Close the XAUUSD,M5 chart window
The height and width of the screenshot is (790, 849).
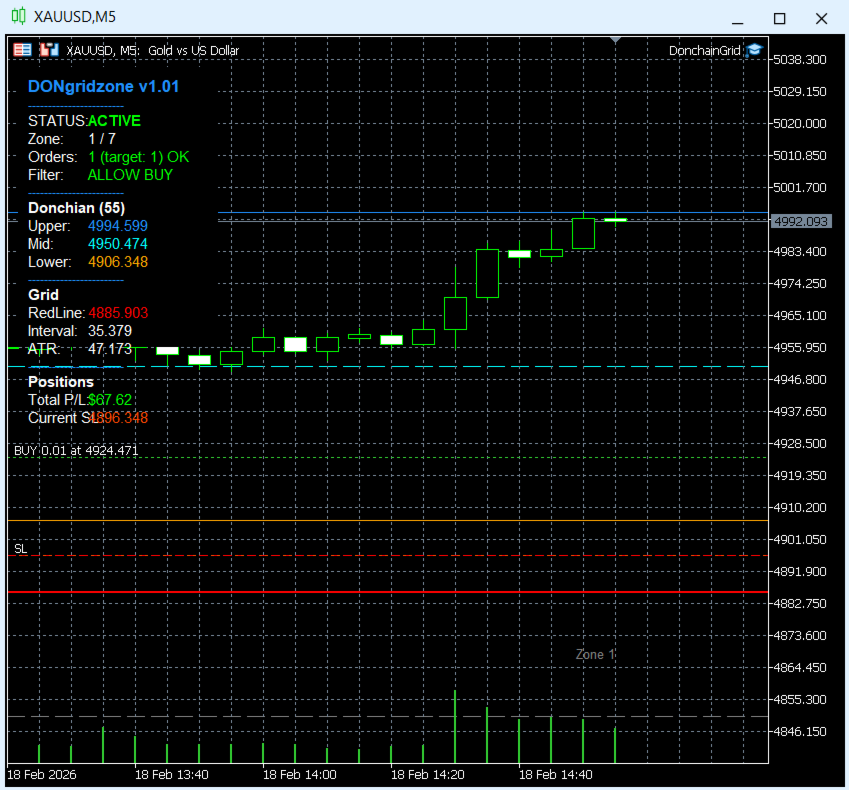(x=821, y=19)
